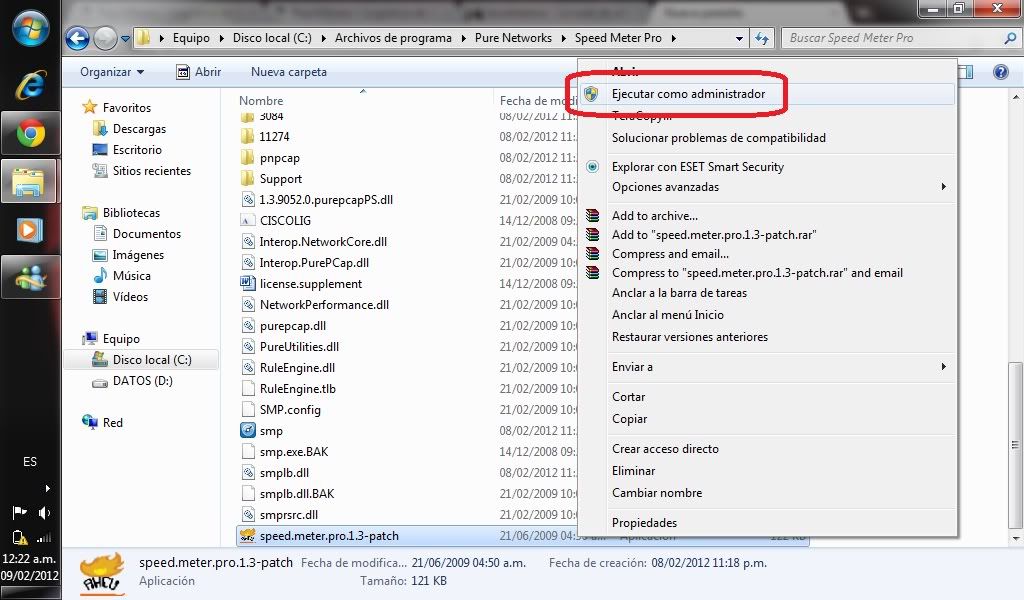The image size is (1024, 600).
Task: Choose Cambiar nombre in the context menu
Action: click(x=767, y=493)
